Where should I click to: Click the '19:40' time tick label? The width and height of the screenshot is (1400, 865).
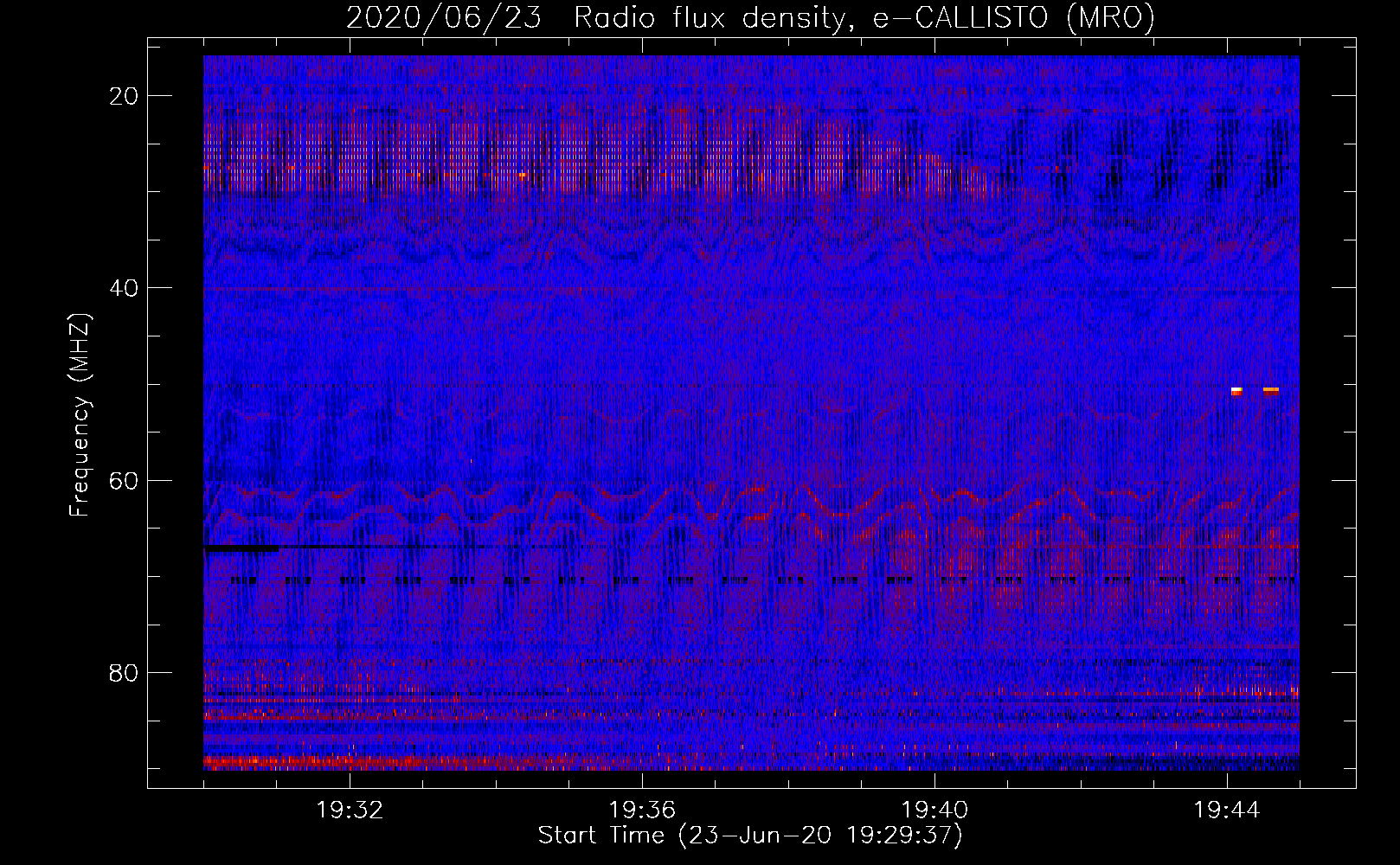coord(934,811)
